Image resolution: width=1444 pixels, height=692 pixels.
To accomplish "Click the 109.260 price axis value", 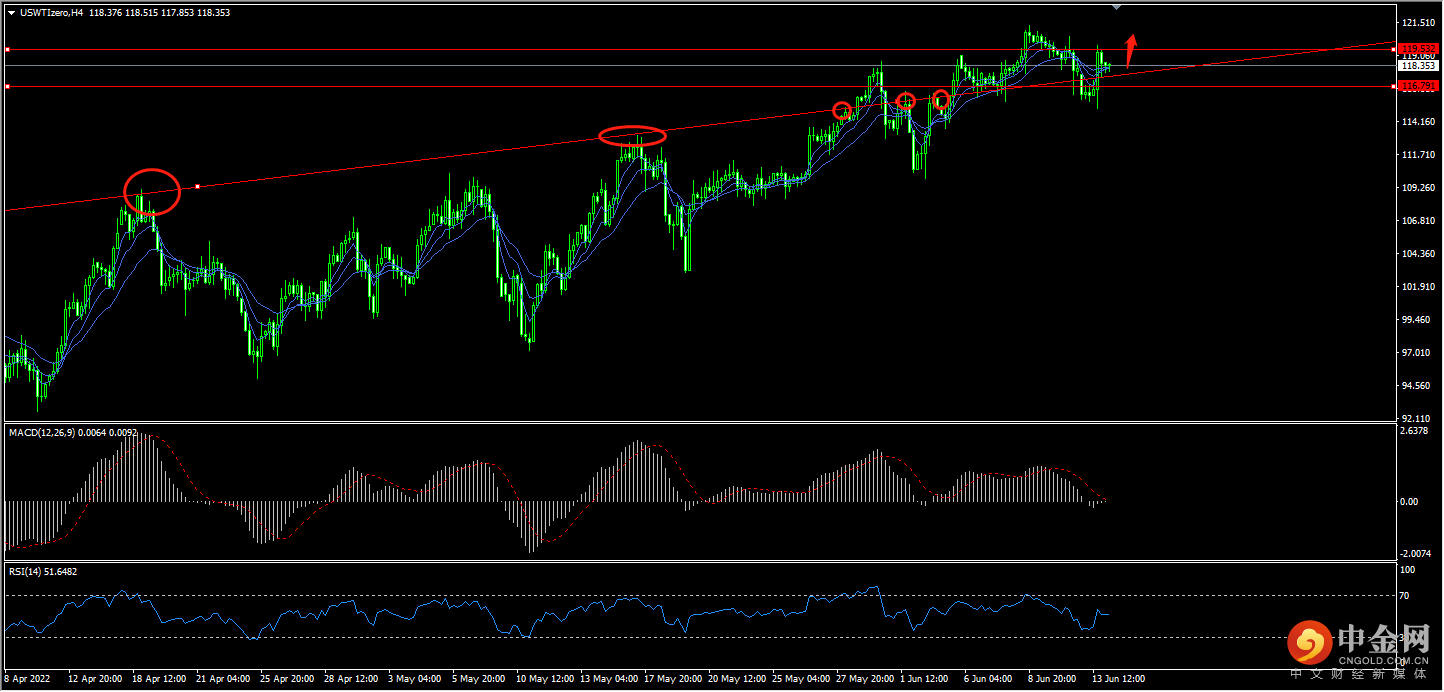I will click(x=1418, y=188).
